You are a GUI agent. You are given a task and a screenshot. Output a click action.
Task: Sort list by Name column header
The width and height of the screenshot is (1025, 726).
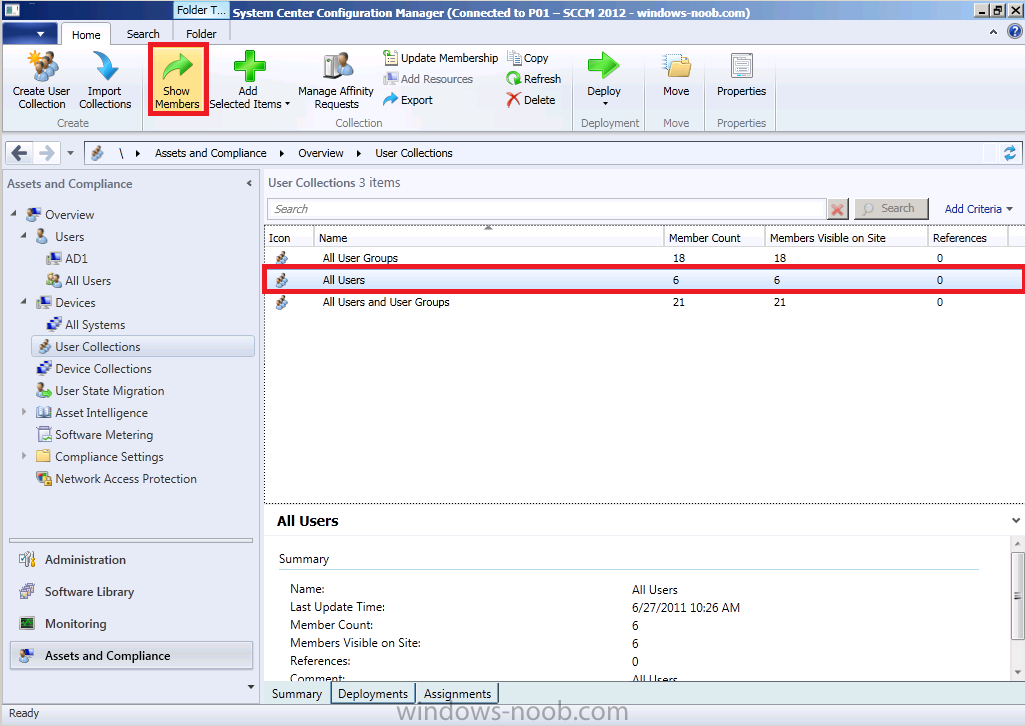[488, 238]
